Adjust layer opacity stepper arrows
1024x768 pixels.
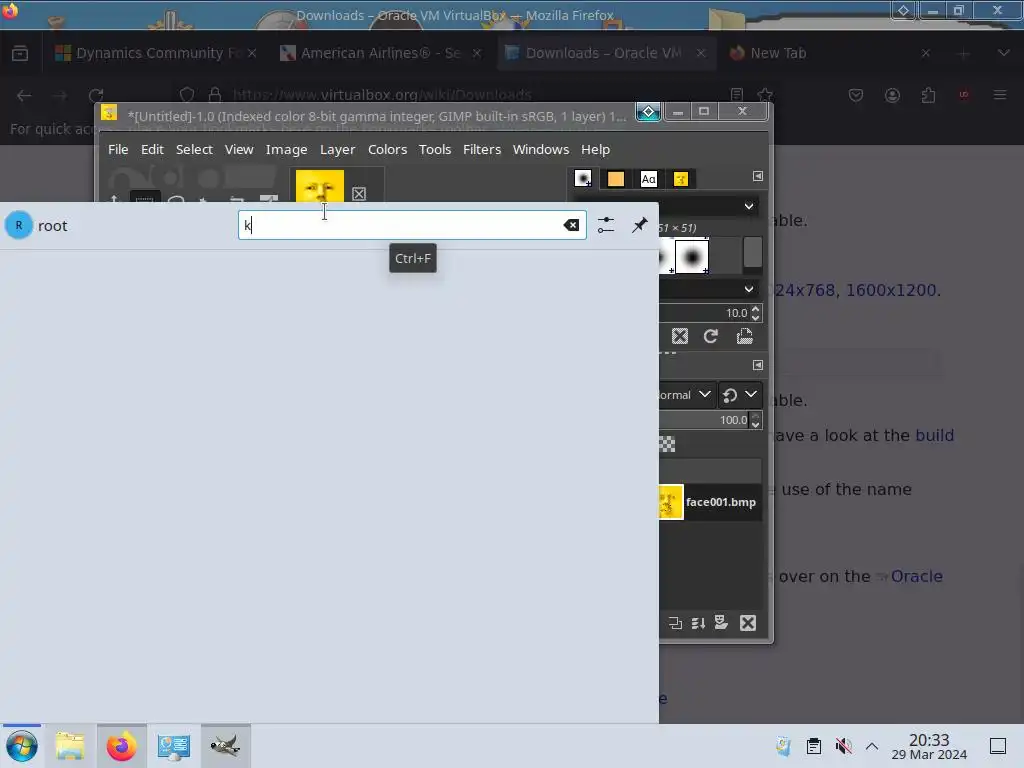click(x=756, y=420)
